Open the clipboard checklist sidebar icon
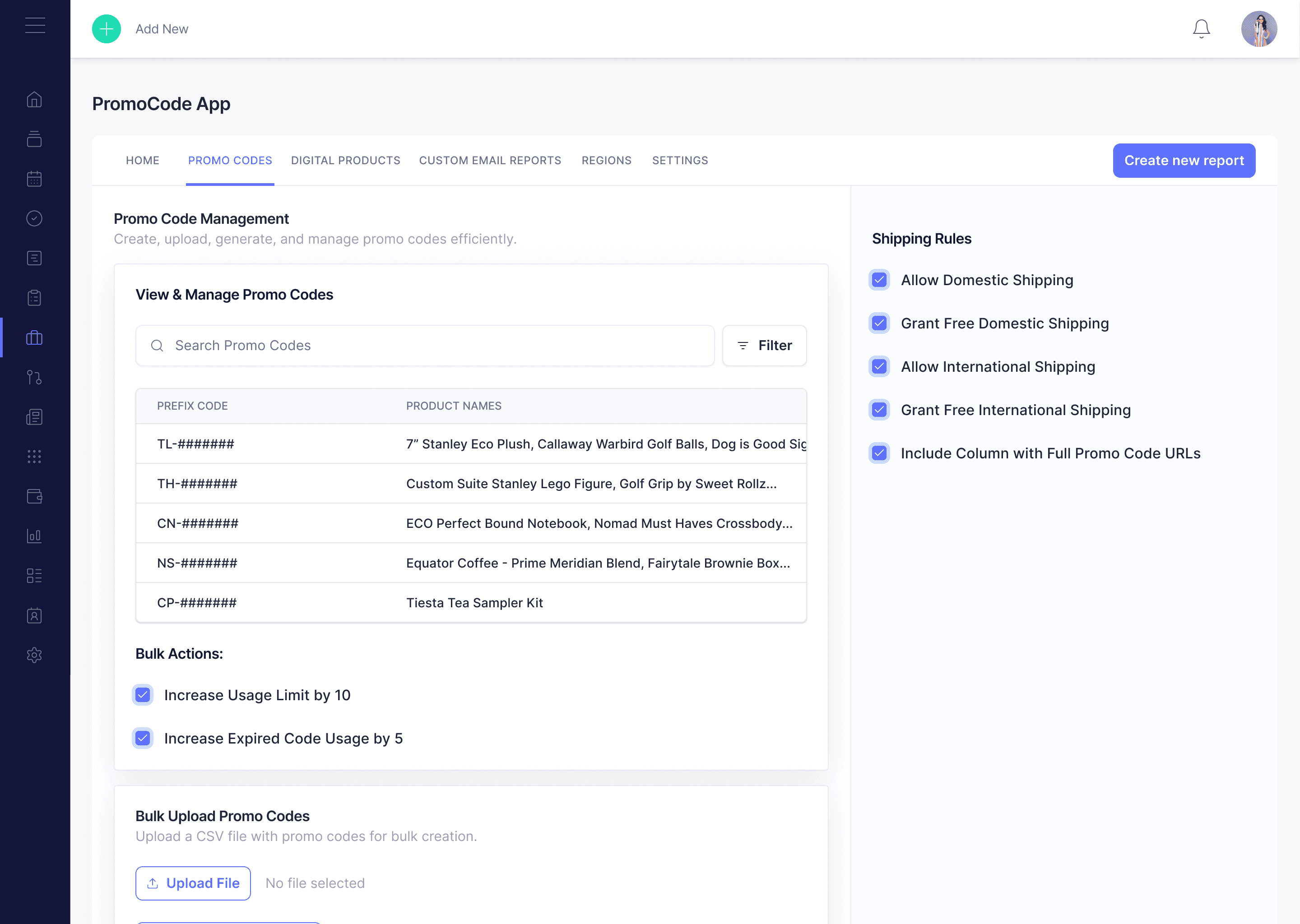The width and height of the screenshot is (1300, 924). click(x=34, y=298)
